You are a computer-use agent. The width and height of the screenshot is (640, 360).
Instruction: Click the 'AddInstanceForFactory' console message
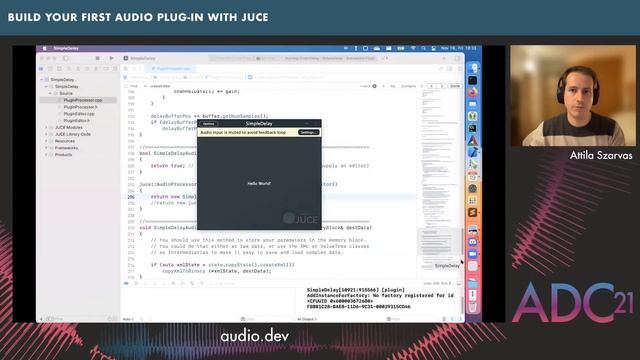[x=380, y=295]
